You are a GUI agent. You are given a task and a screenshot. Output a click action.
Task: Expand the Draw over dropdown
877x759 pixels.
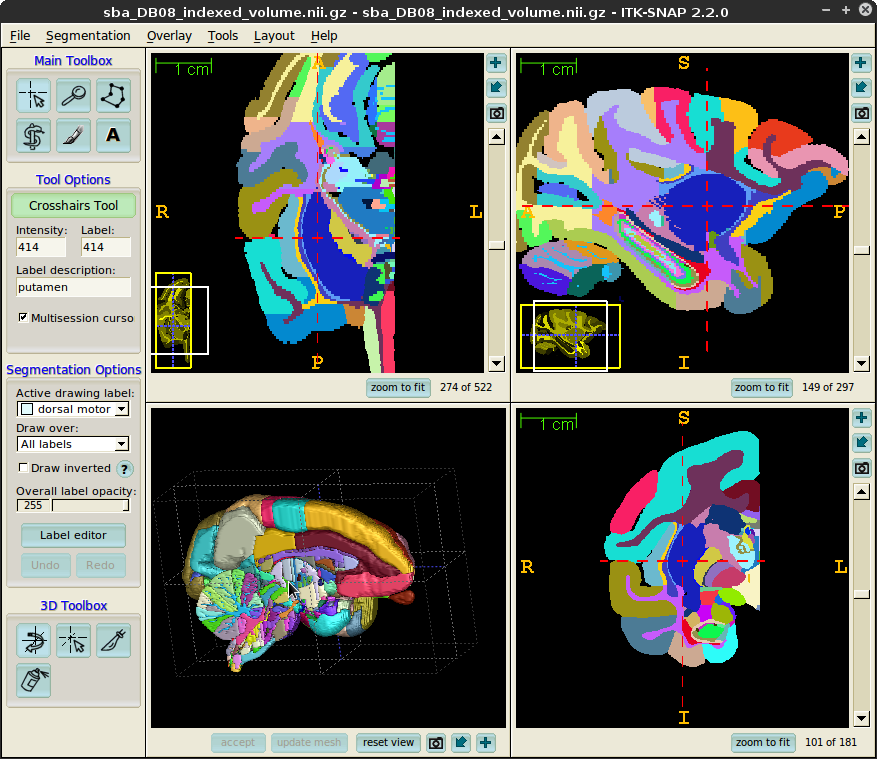pos(74,444)
